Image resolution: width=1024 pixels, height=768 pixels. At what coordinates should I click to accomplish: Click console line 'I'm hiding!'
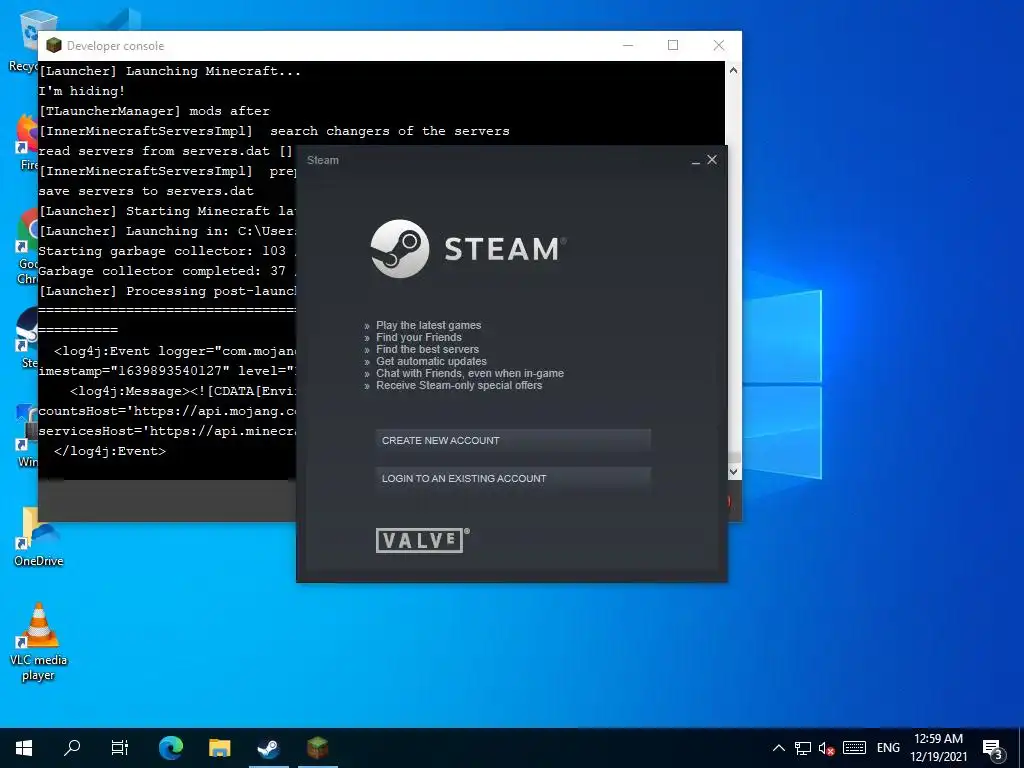(82, 91)
